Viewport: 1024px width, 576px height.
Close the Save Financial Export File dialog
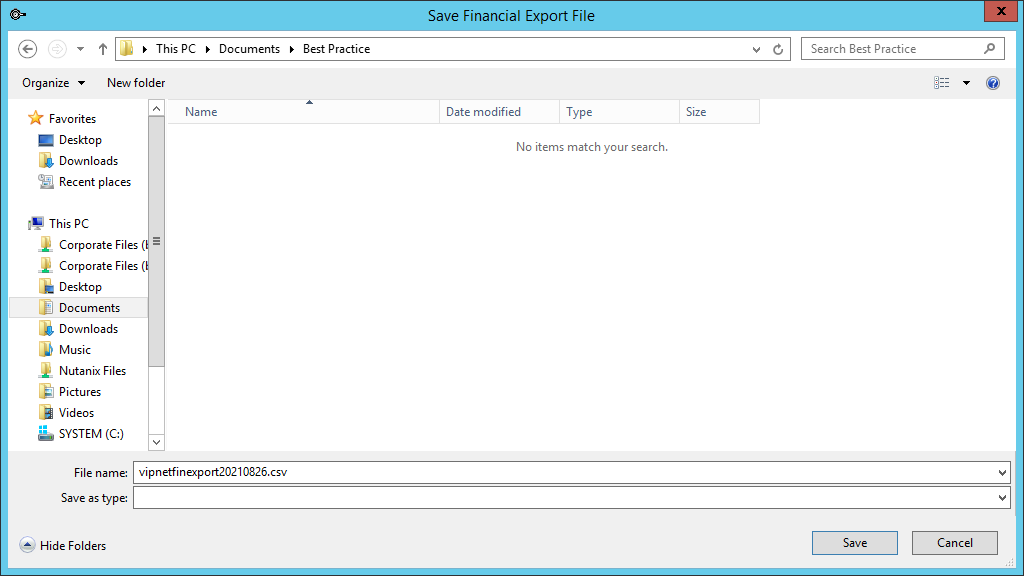pos(1001,11)
